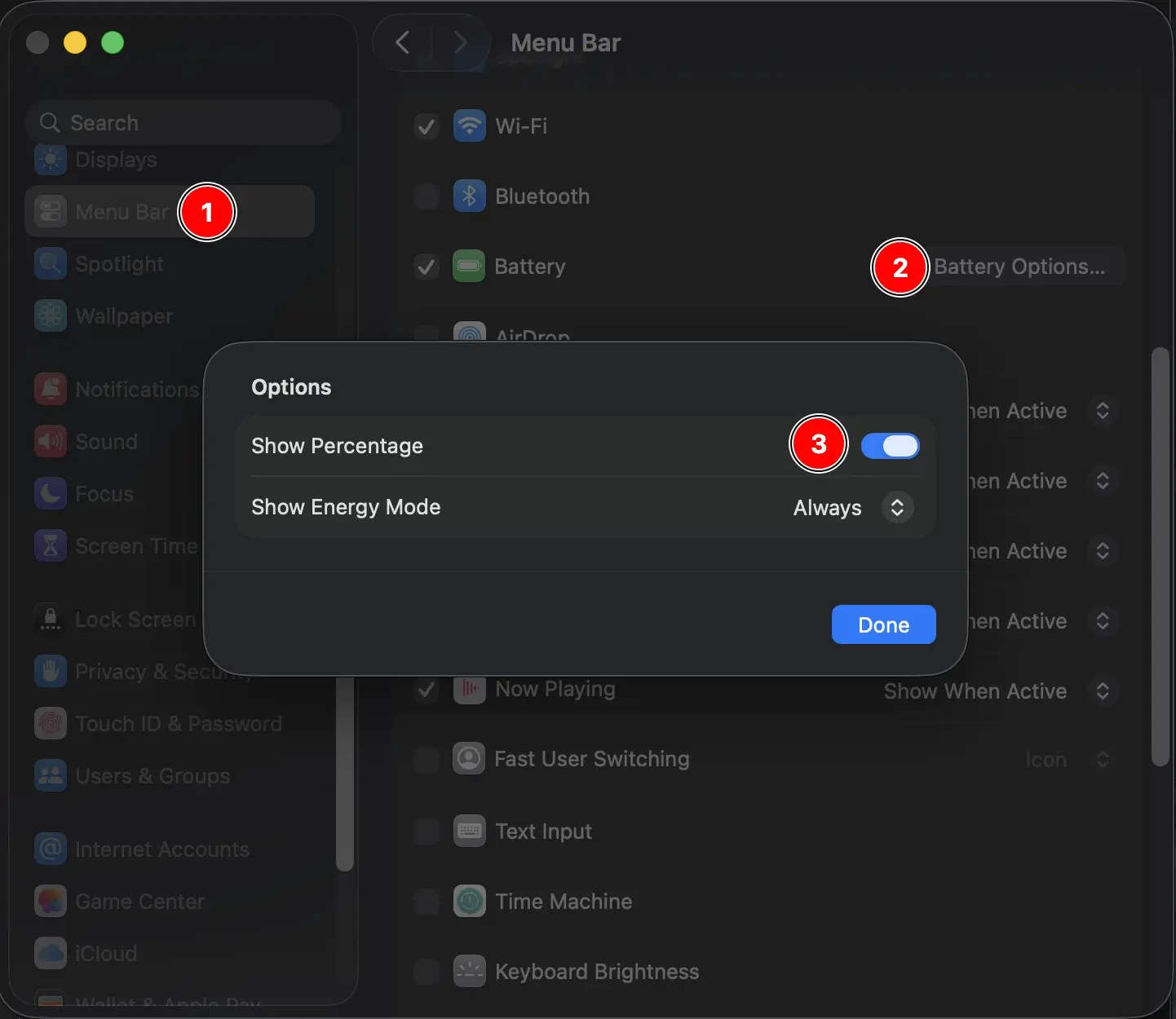The height and width of the screenshot is (1019, 1176).
Task: Click the Time Machine icon
Action: [469, 902]
